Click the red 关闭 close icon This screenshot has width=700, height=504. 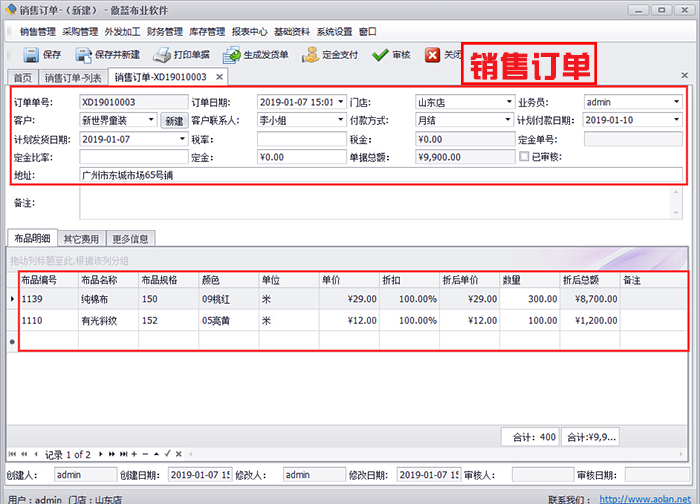[x=432, y=55]
